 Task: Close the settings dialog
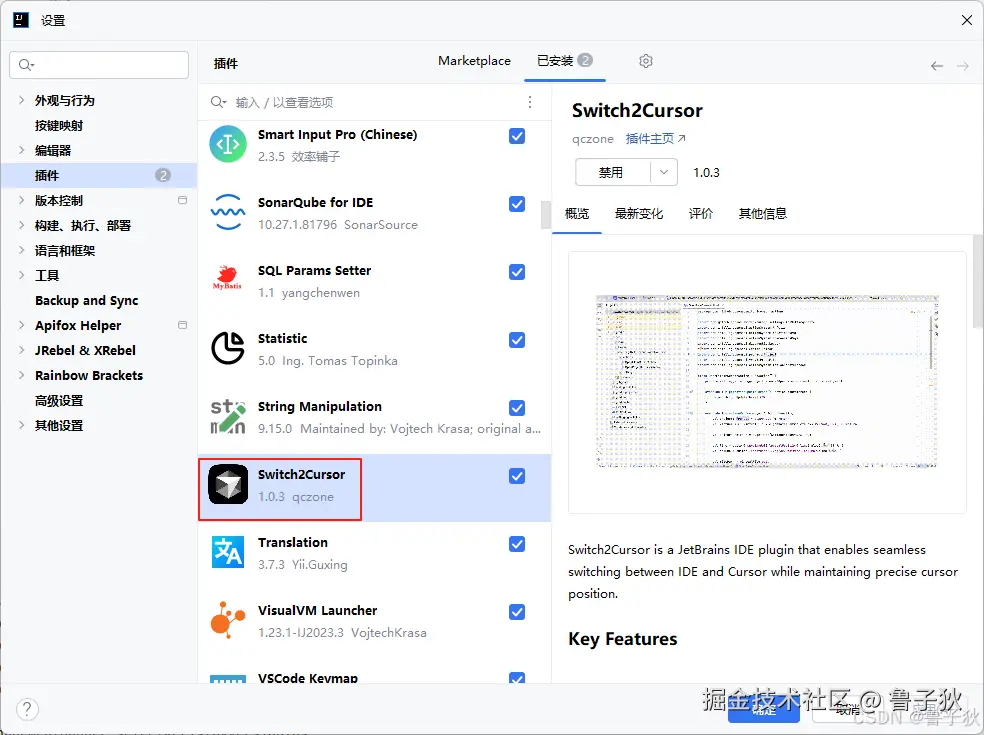click(966, 20)
